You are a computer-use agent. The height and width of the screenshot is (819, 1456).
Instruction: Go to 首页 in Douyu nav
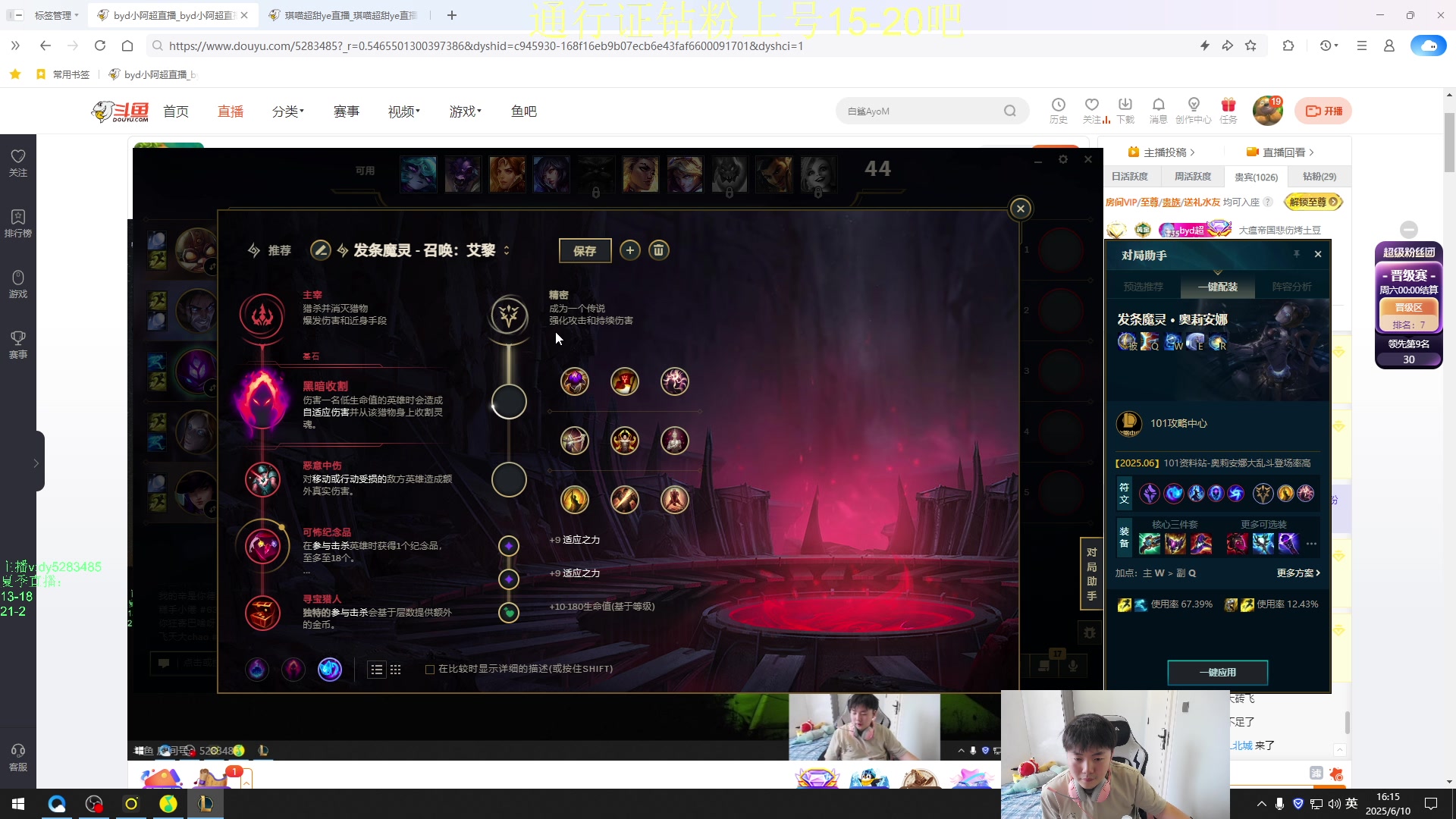[176, 111]
